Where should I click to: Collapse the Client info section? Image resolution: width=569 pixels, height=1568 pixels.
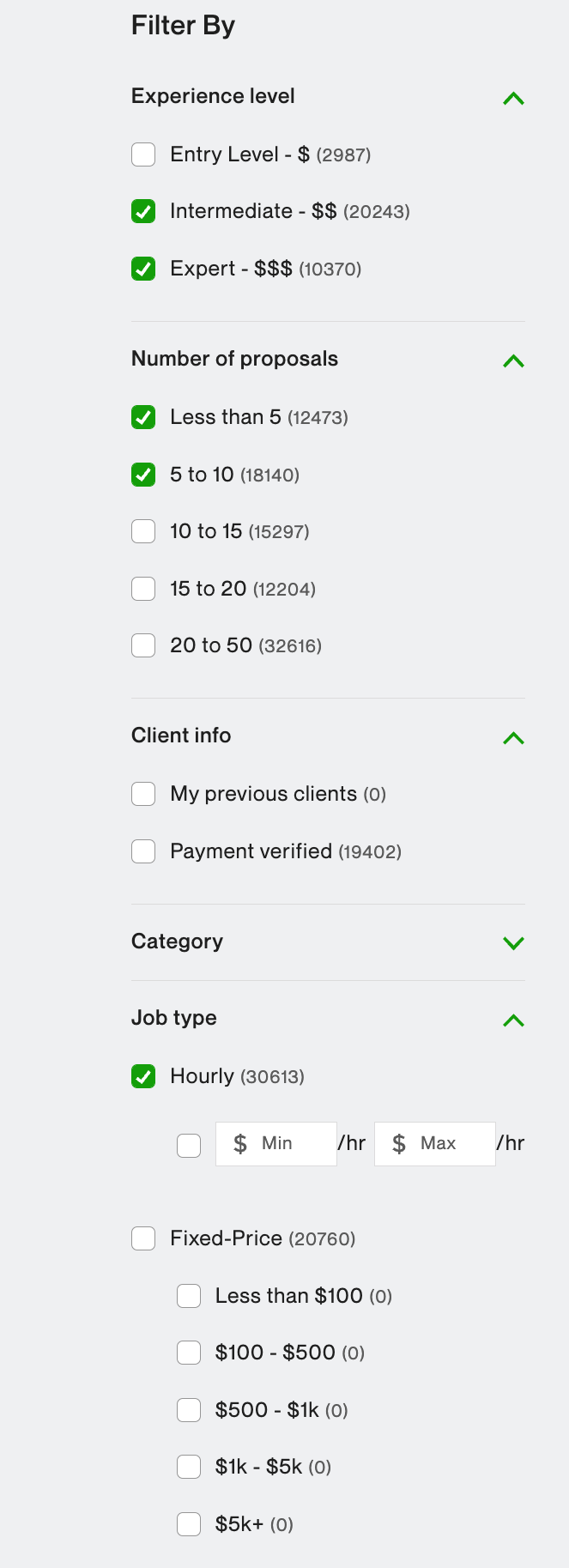(x=512, y=737)
